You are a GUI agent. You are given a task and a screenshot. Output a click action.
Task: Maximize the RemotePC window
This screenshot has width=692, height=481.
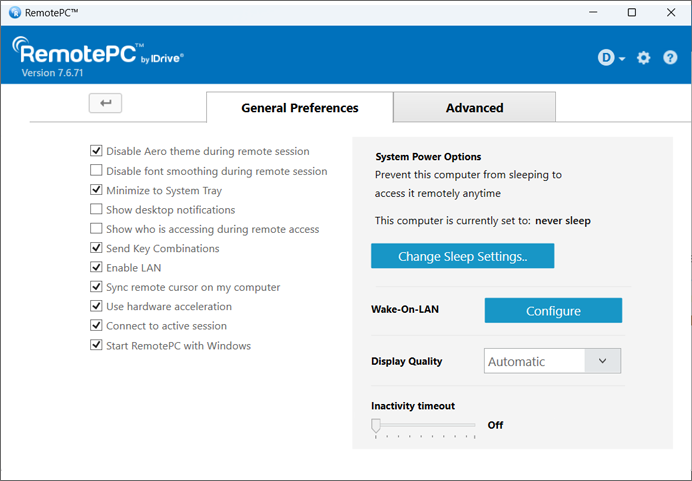click(631, 13)
